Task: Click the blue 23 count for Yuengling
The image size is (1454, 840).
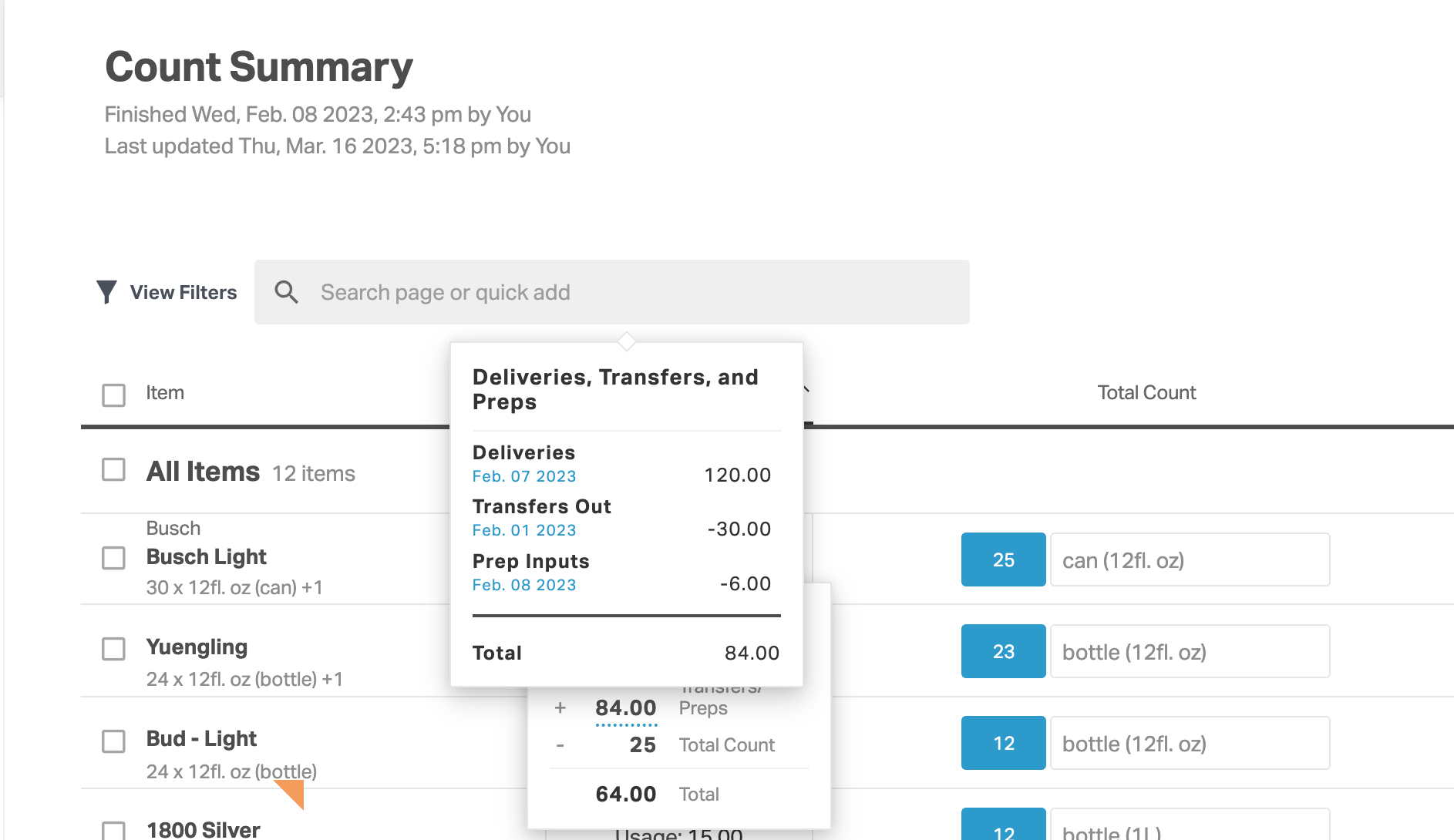Action: 1004,651
